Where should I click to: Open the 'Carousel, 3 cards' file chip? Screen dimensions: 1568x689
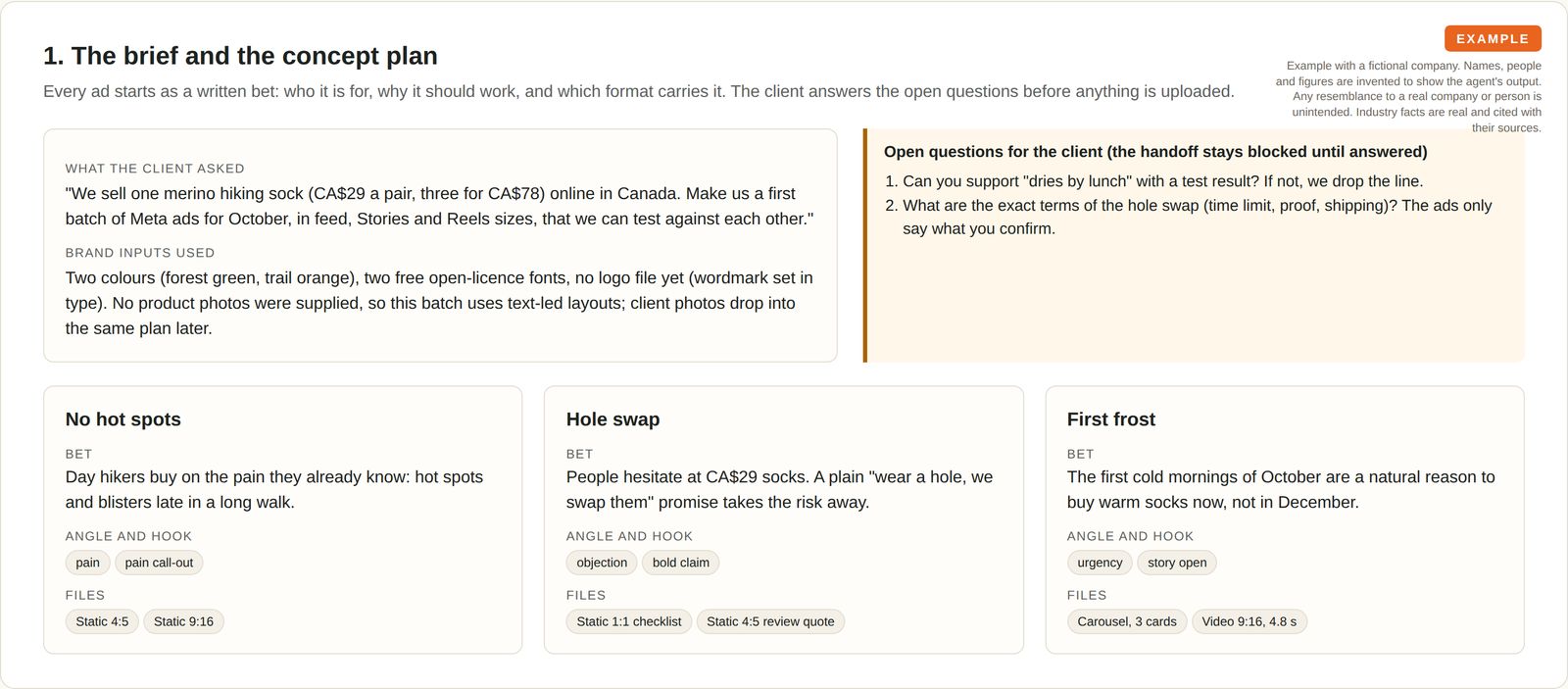tap(1127, 621)
